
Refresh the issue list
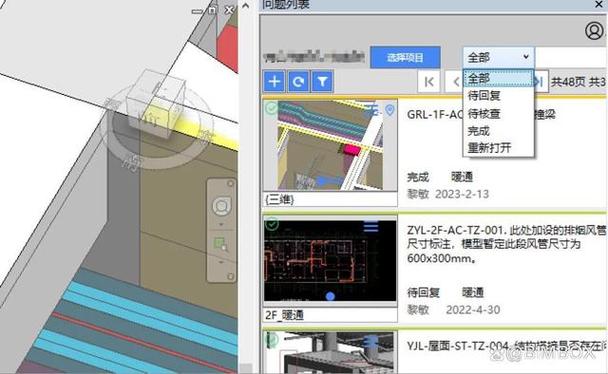(298, 81)
